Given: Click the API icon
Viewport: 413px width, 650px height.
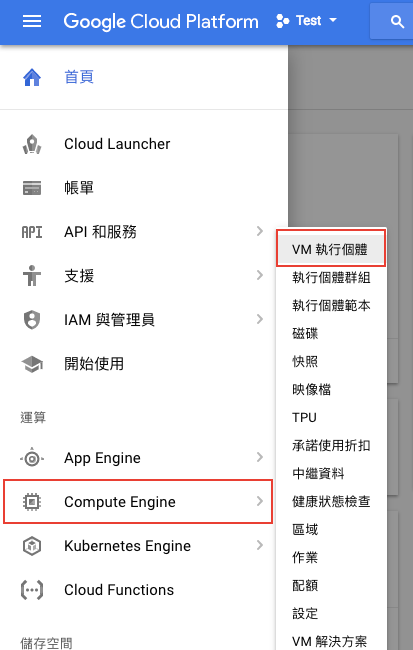Looking at the screenshot, I should tap(32, 232).
